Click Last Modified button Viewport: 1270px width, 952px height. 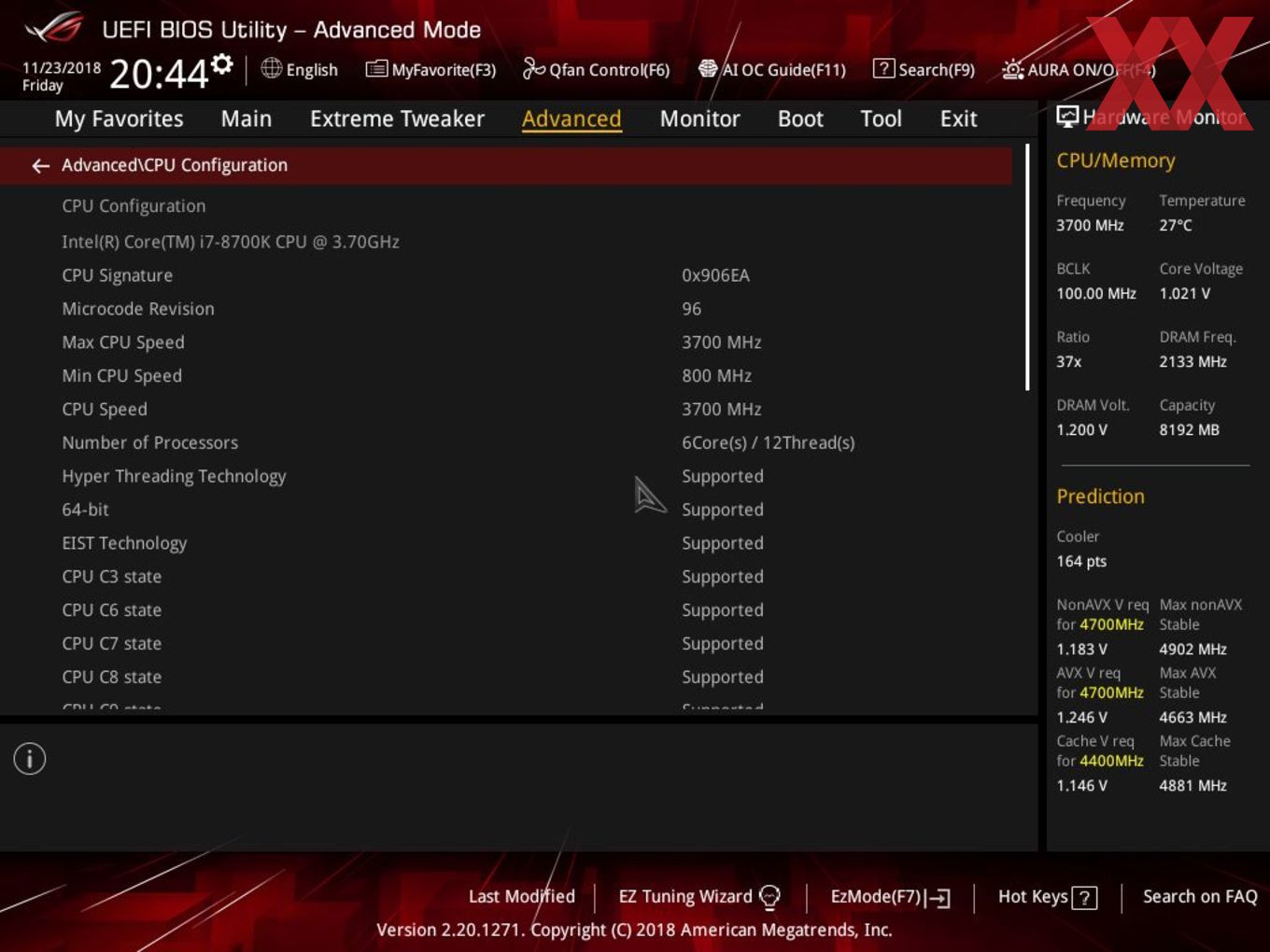click(x=521, y=897)
